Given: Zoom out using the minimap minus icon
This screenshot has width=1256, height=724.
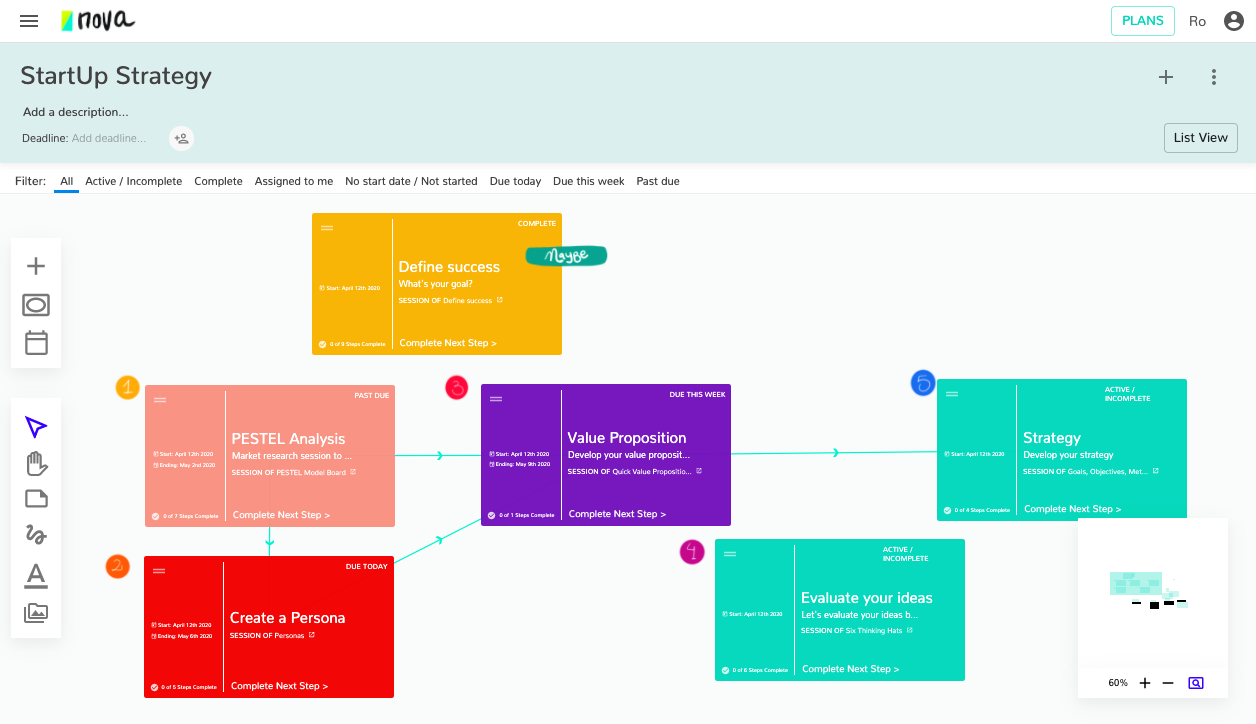Looking at the screenshot, I should [x=1168, y=683].
